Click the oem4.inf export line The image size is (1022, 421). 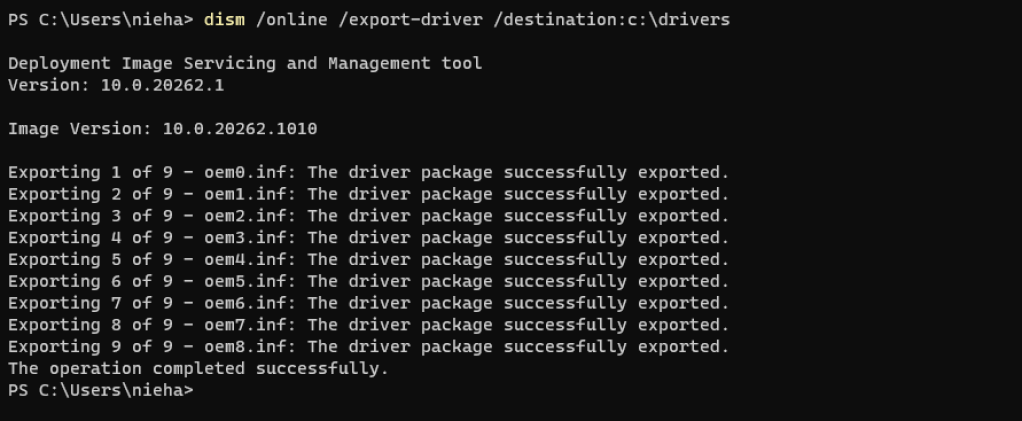coord(368,260)
